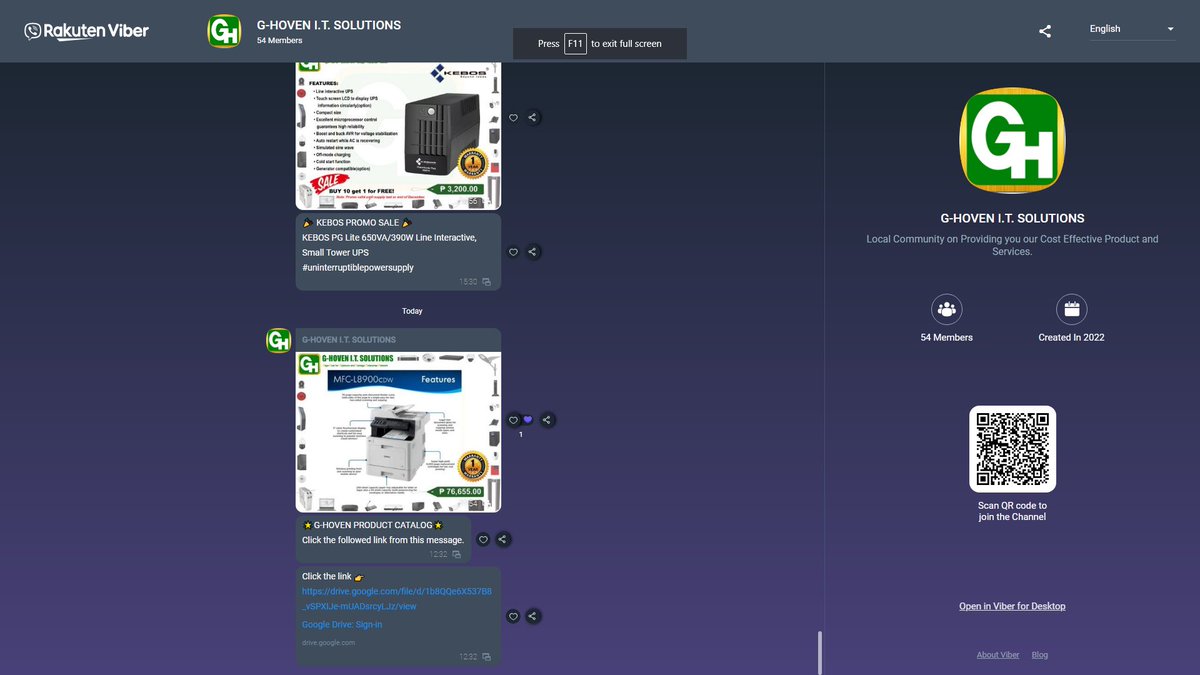This screenshot has height=675, width=1200.
Task: Share the Google Drive link message
Action: pyautogui.click(x=533, y=616)
